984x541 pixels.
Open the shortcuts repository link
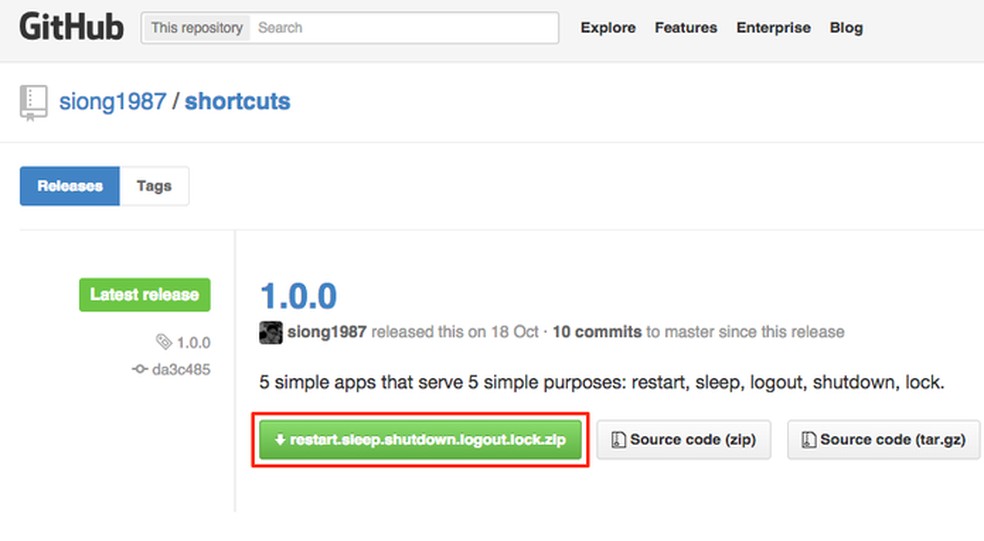238,102
